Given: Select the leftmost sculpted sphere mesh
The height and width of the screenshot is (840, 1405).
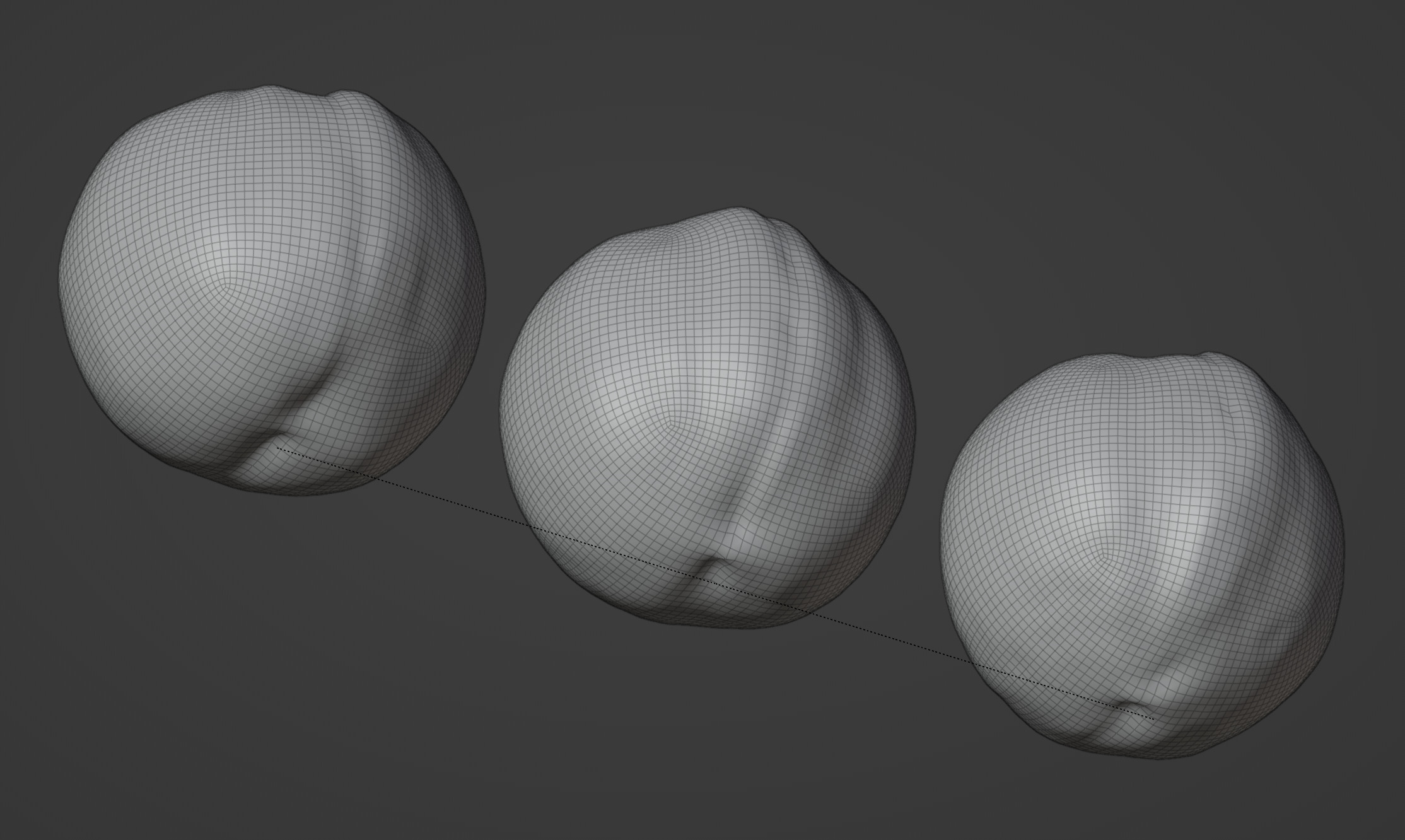Looking at the screenshot, I should pos(272,290).
